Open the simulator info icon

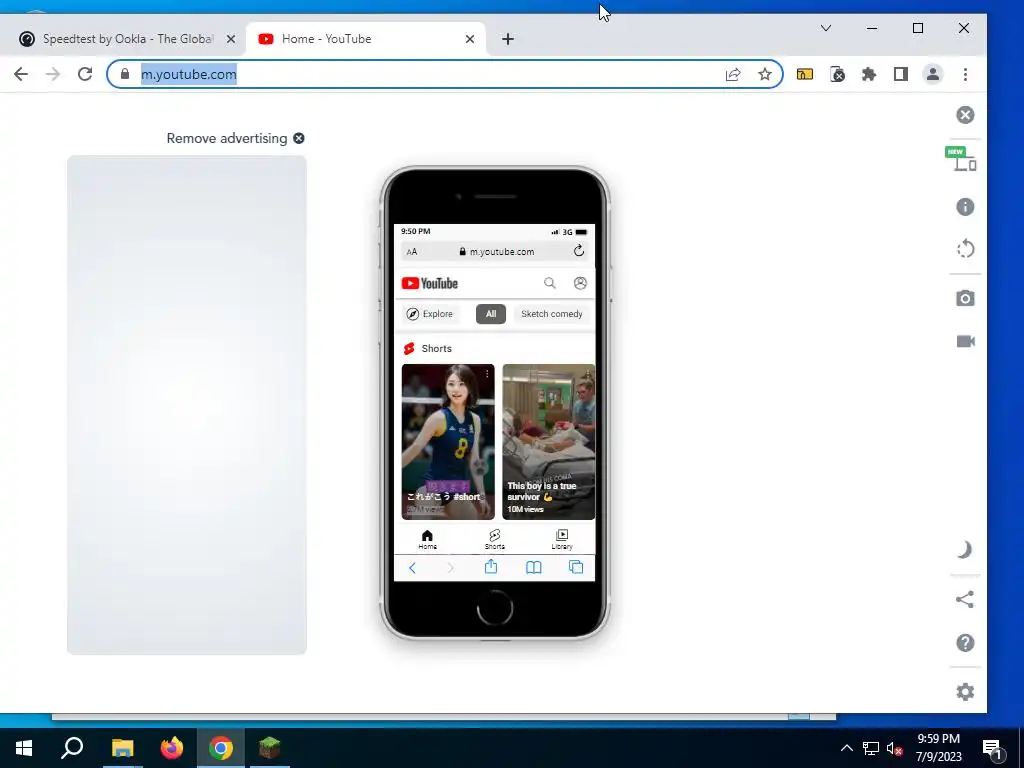coord(965,207)
